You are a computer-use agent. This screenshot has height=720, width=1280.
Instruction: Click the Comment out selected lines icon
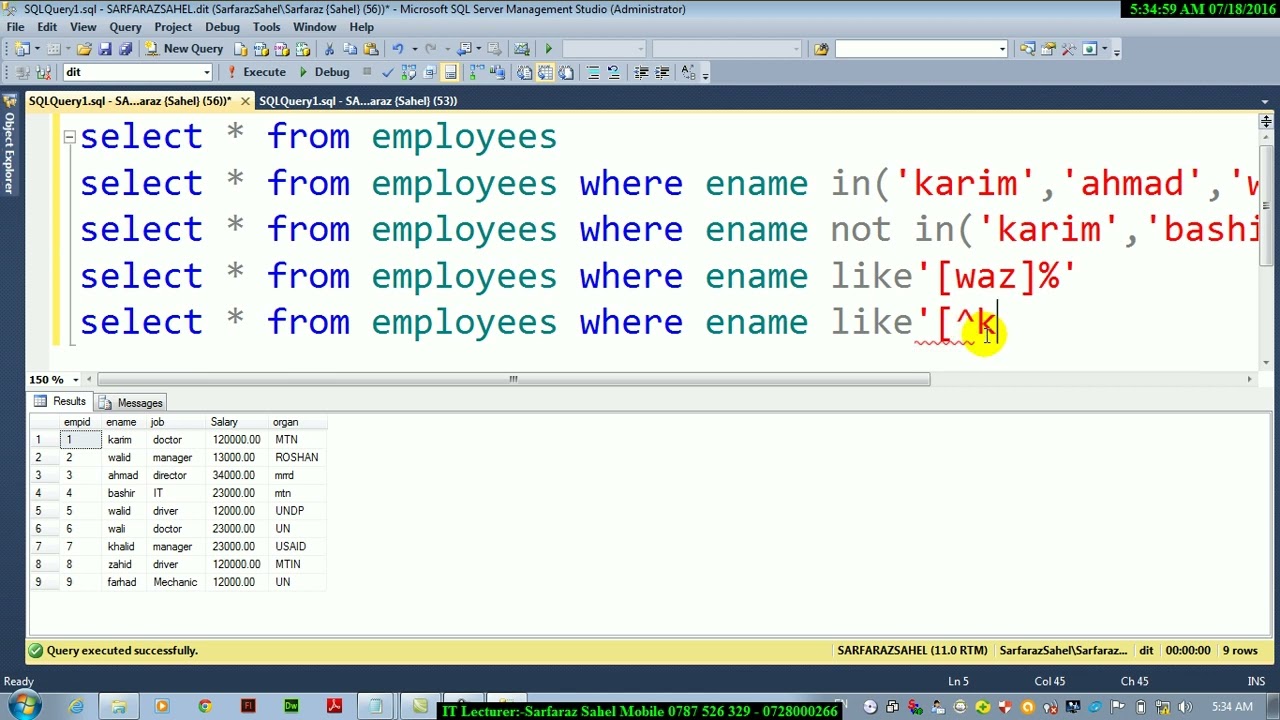click(x=593, y=72)
